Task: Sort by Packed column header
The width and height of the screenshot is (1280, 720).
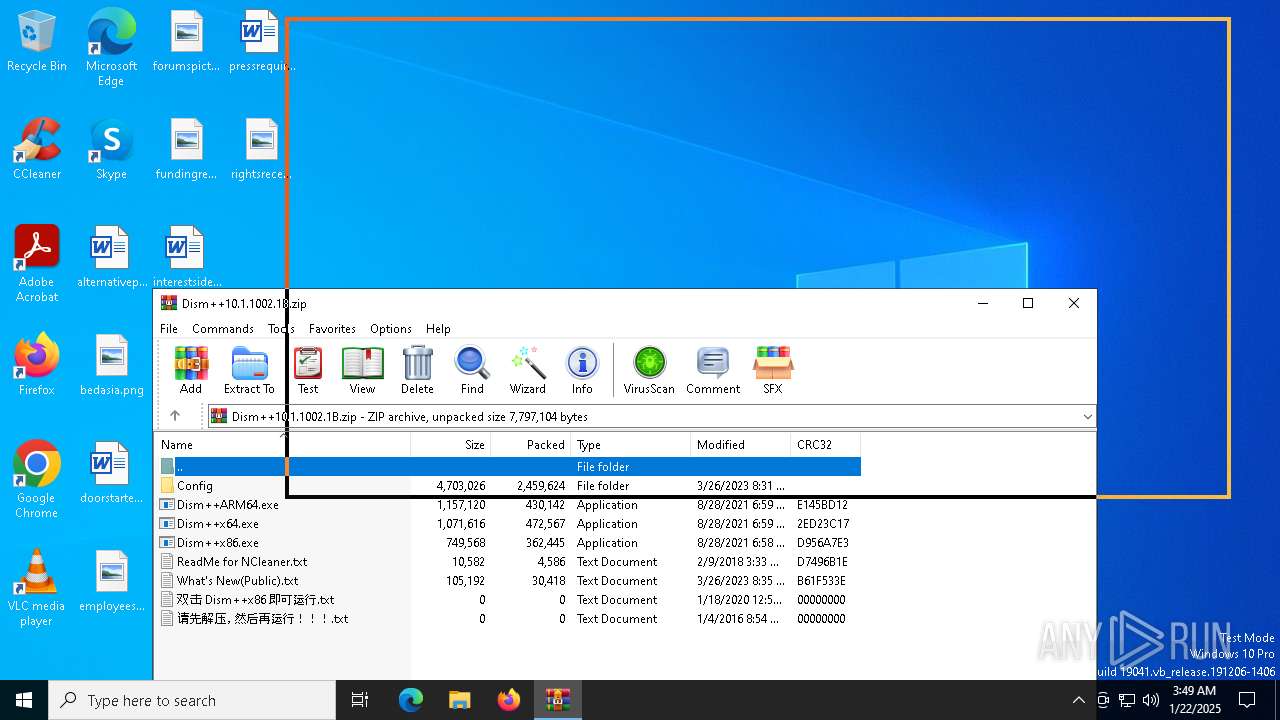Action: tap(530, 445)
